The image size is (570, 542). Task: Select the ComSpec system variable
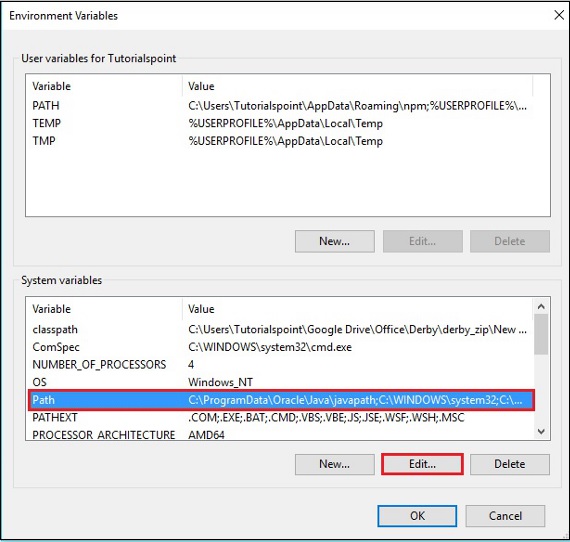click(279, 347)
